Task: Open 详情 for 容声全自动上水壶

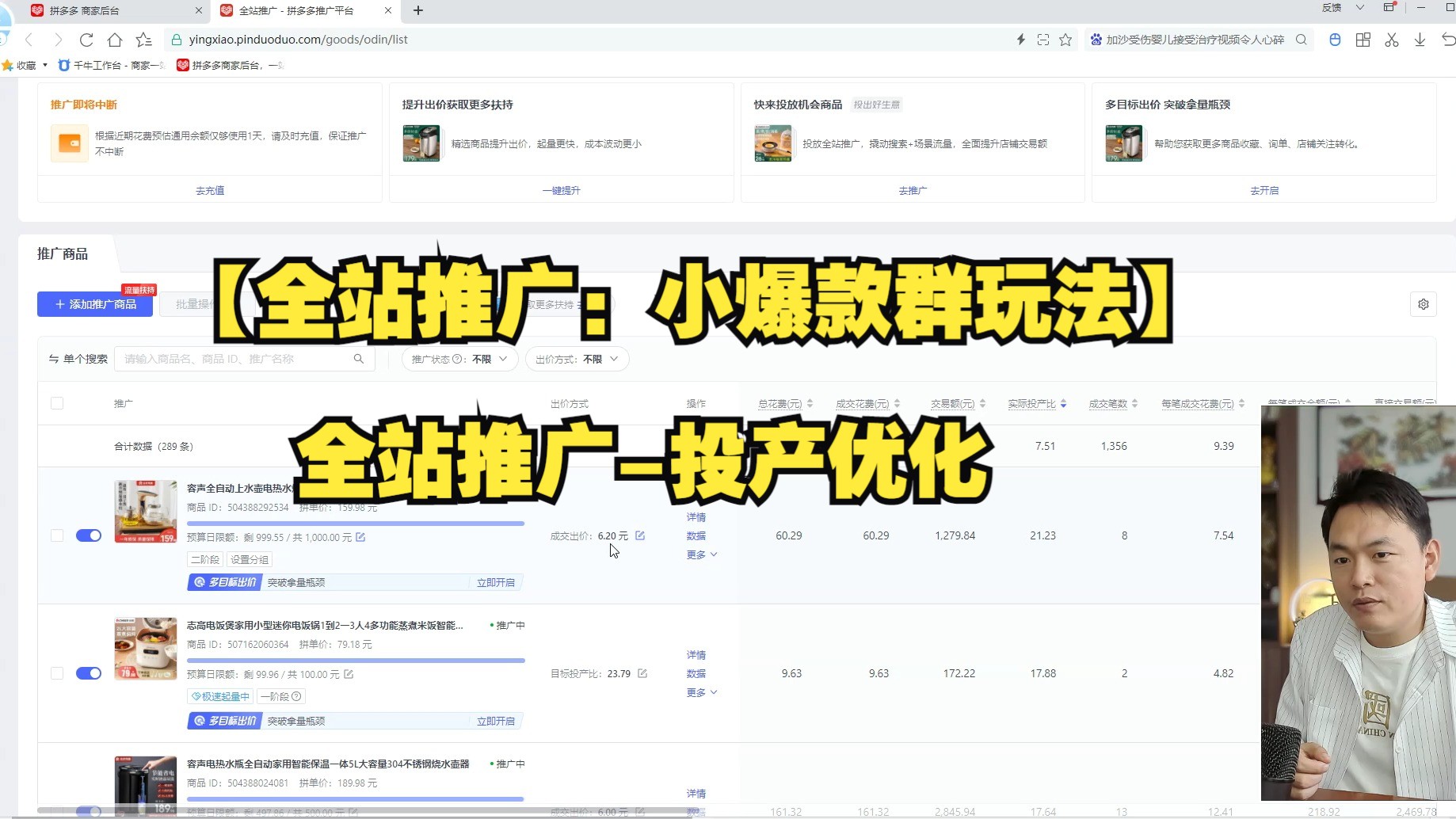Action: click(696, 517)
